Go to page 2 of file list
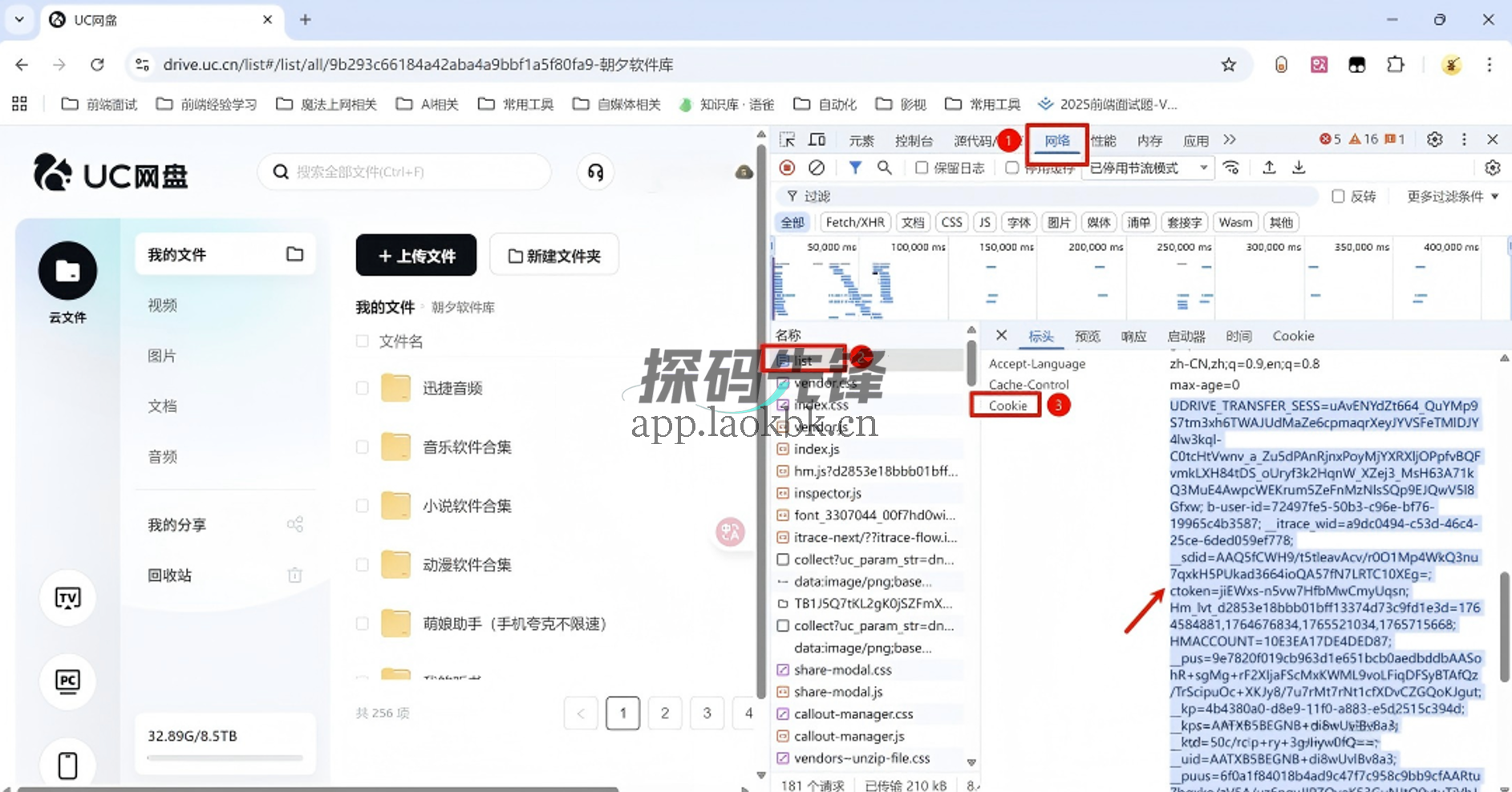1512x792 pixels. [664, 713]
